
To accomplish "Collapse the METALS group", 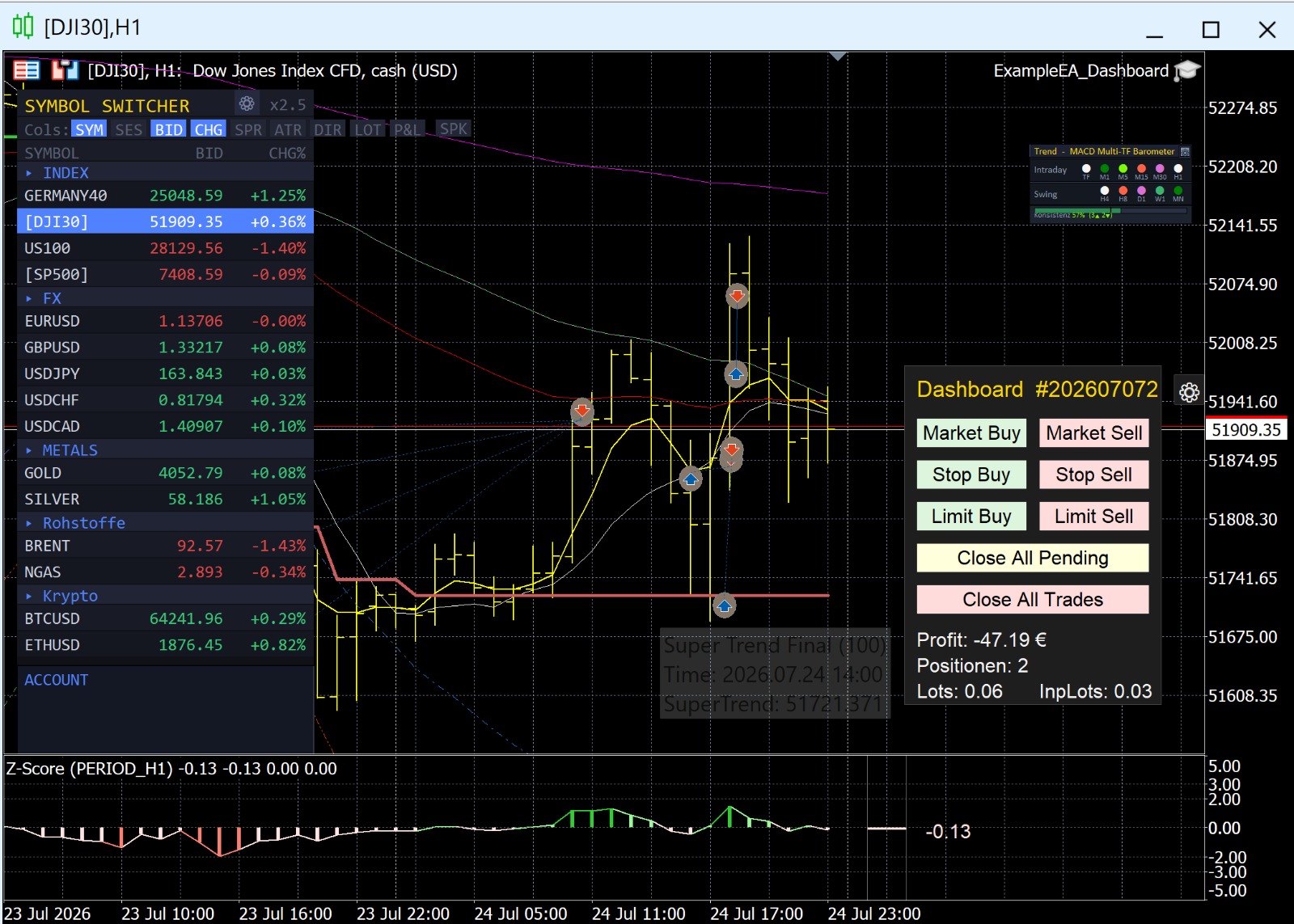I will pyautogui.click(x=165, y=450).
